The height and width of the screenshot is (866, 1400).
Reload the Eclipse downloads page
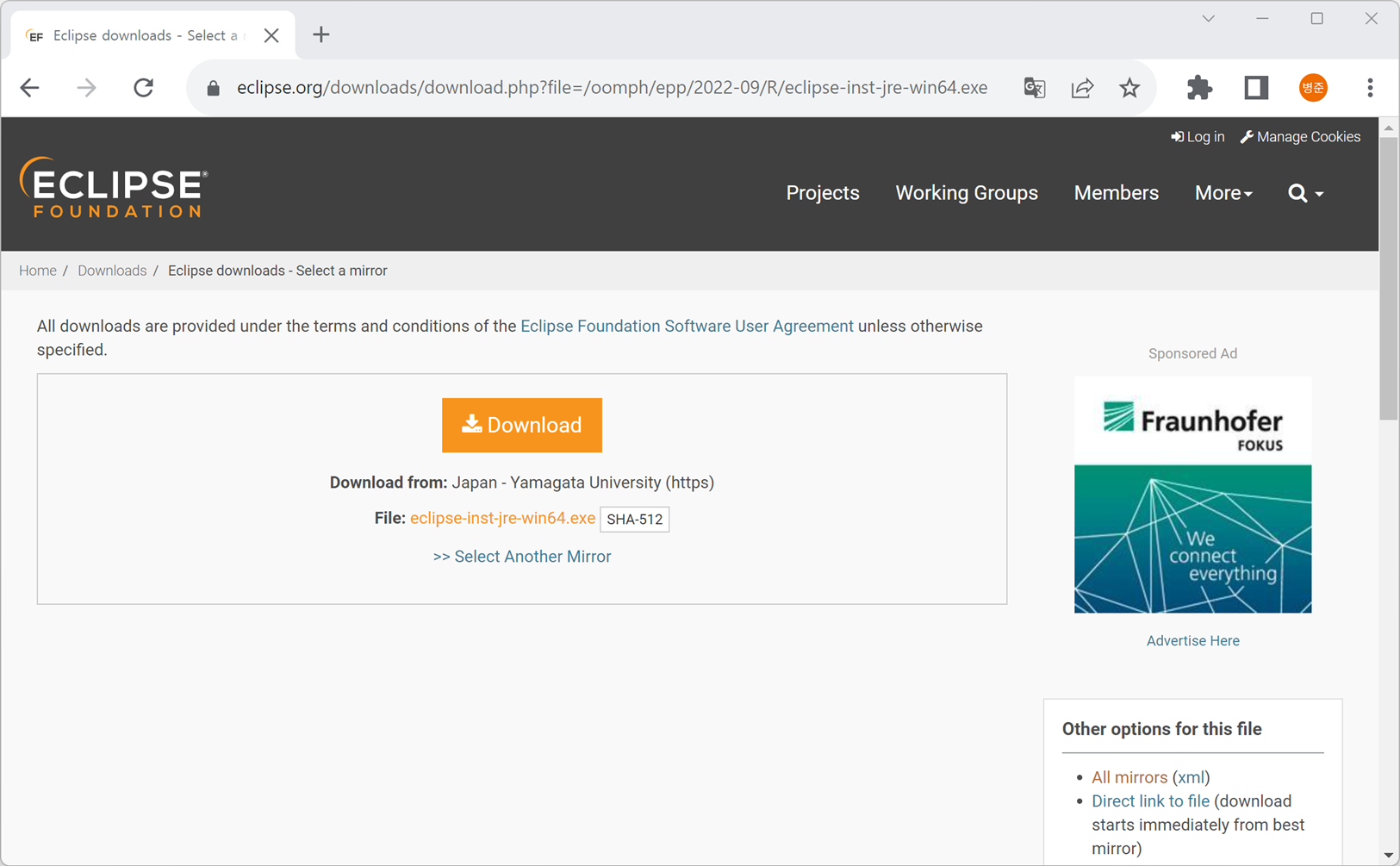(x=143, y=88)
